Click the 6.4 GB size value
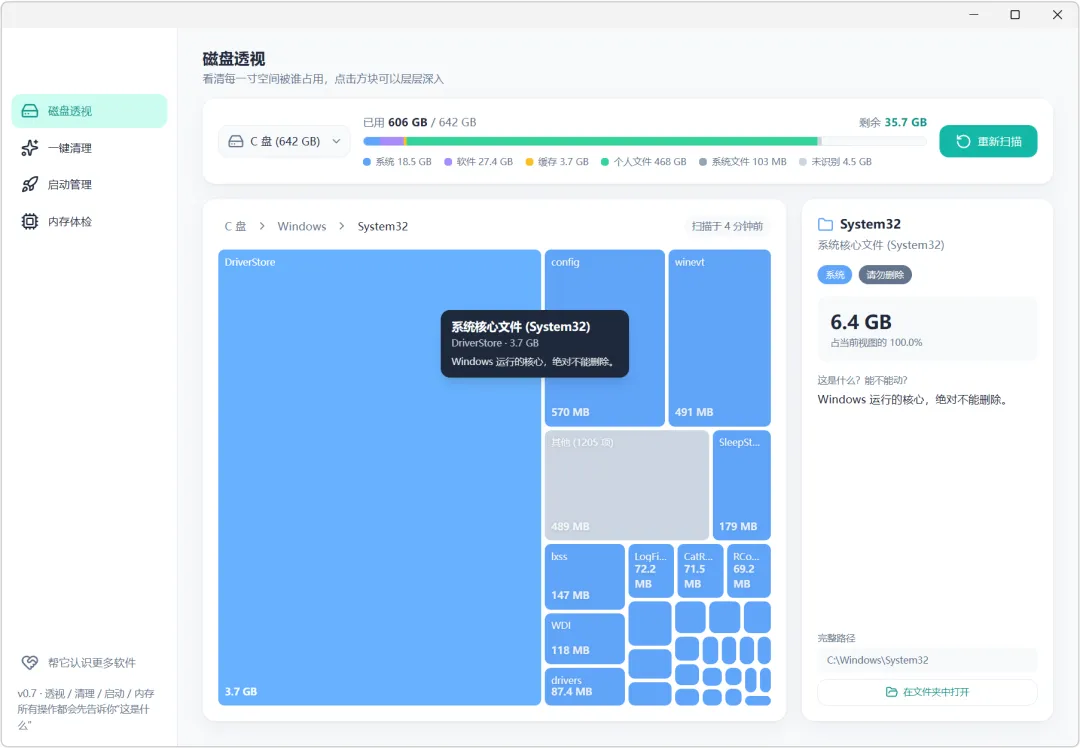 pyautogui.click(x=861, y=322)
